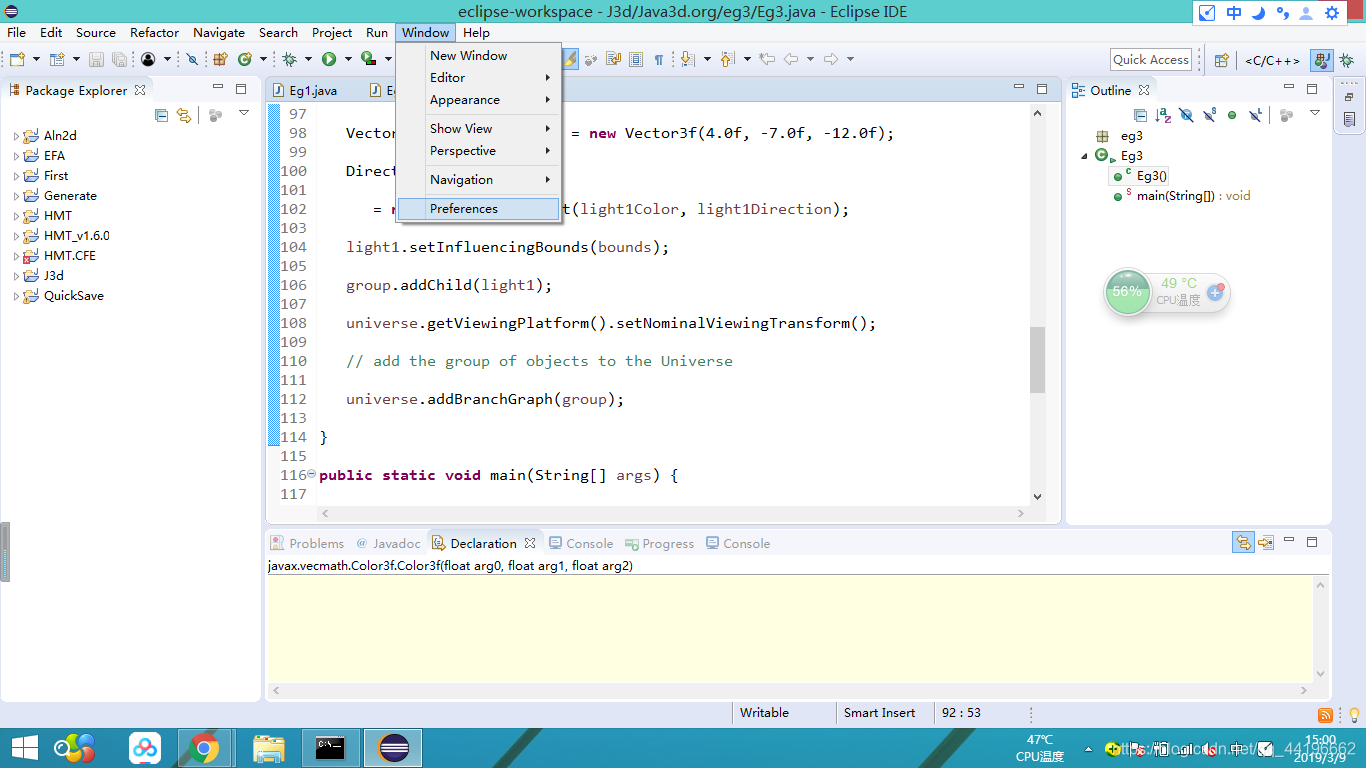Viewport: 1366px width, 768px height.
Task: Open File Explorer from the taskbar
Action: point(268,747)
